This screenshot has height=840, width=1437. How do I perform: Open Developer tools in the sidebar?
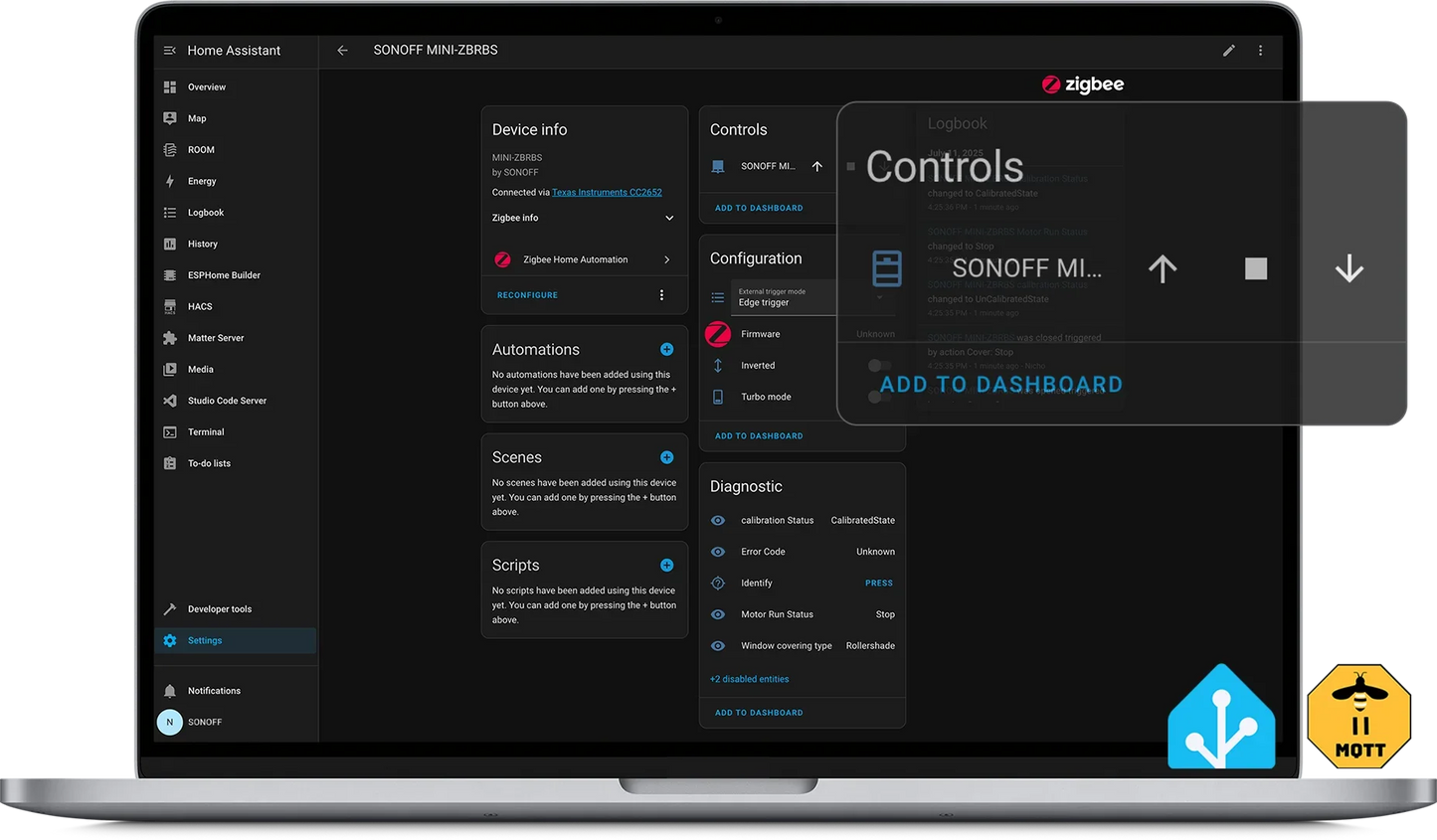point(219,609)
